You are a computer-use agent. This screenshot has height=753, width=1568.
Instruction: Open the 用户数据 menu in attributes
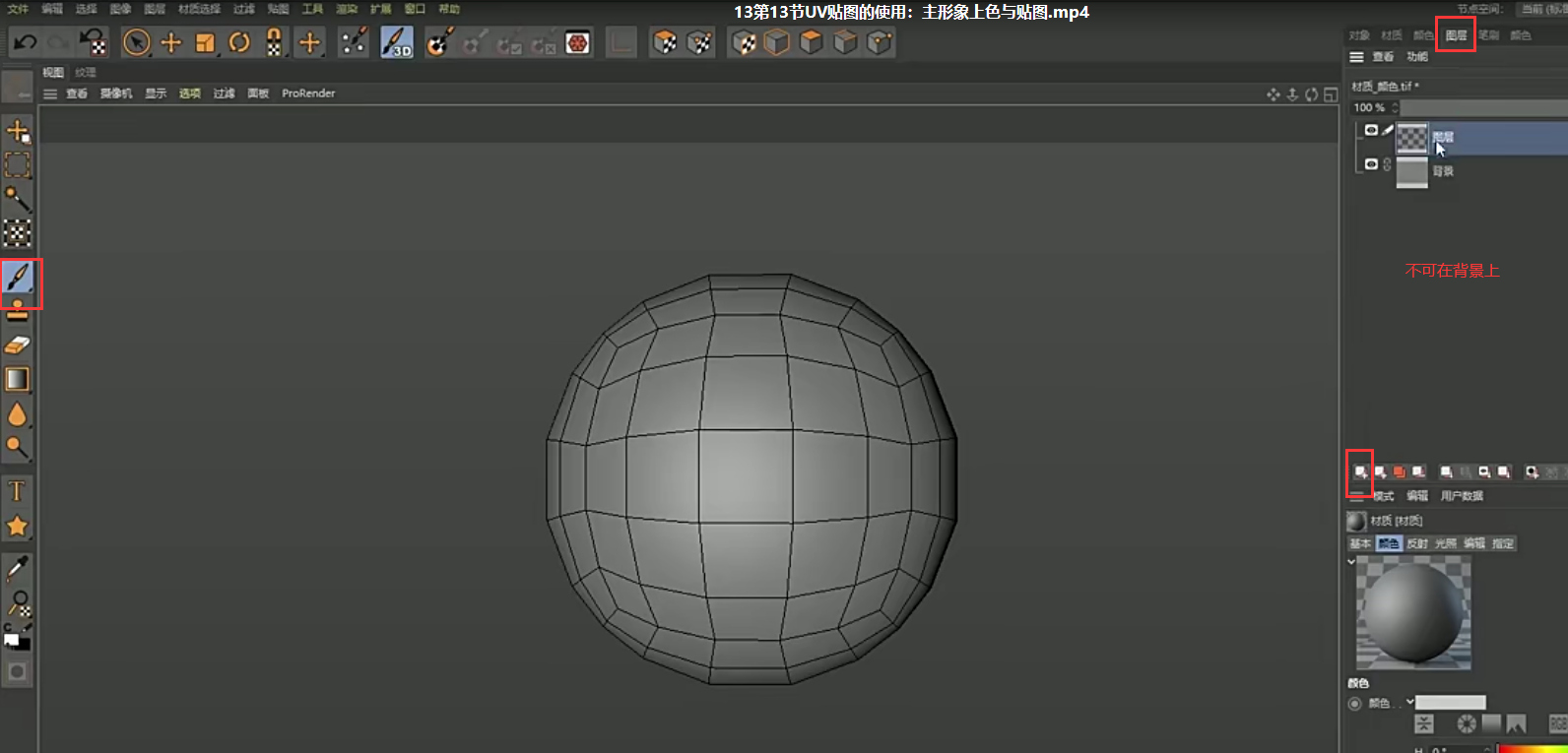coord(1462,496)
